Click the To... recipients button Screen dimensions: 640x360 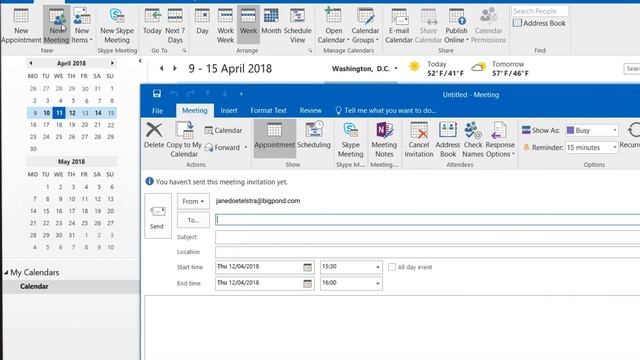point(193,220)
